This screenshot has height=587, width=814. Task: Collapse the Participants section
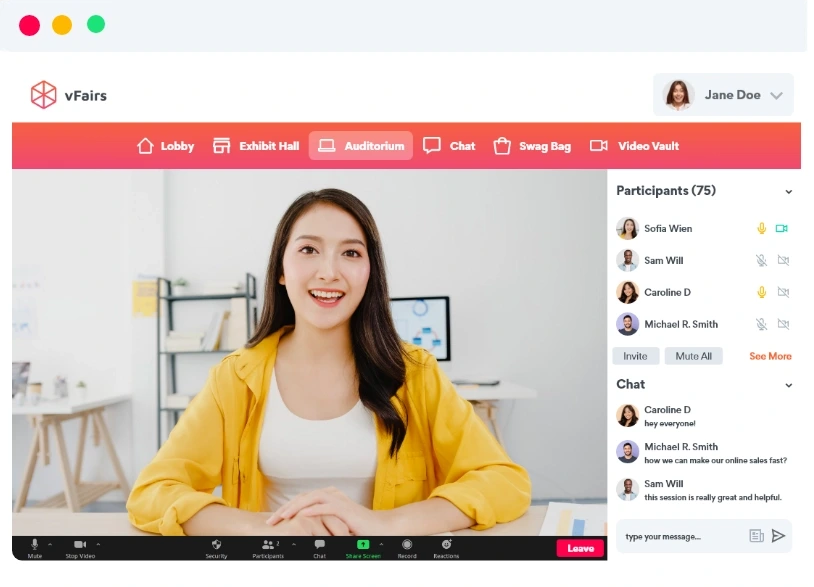tap(789, 191)
